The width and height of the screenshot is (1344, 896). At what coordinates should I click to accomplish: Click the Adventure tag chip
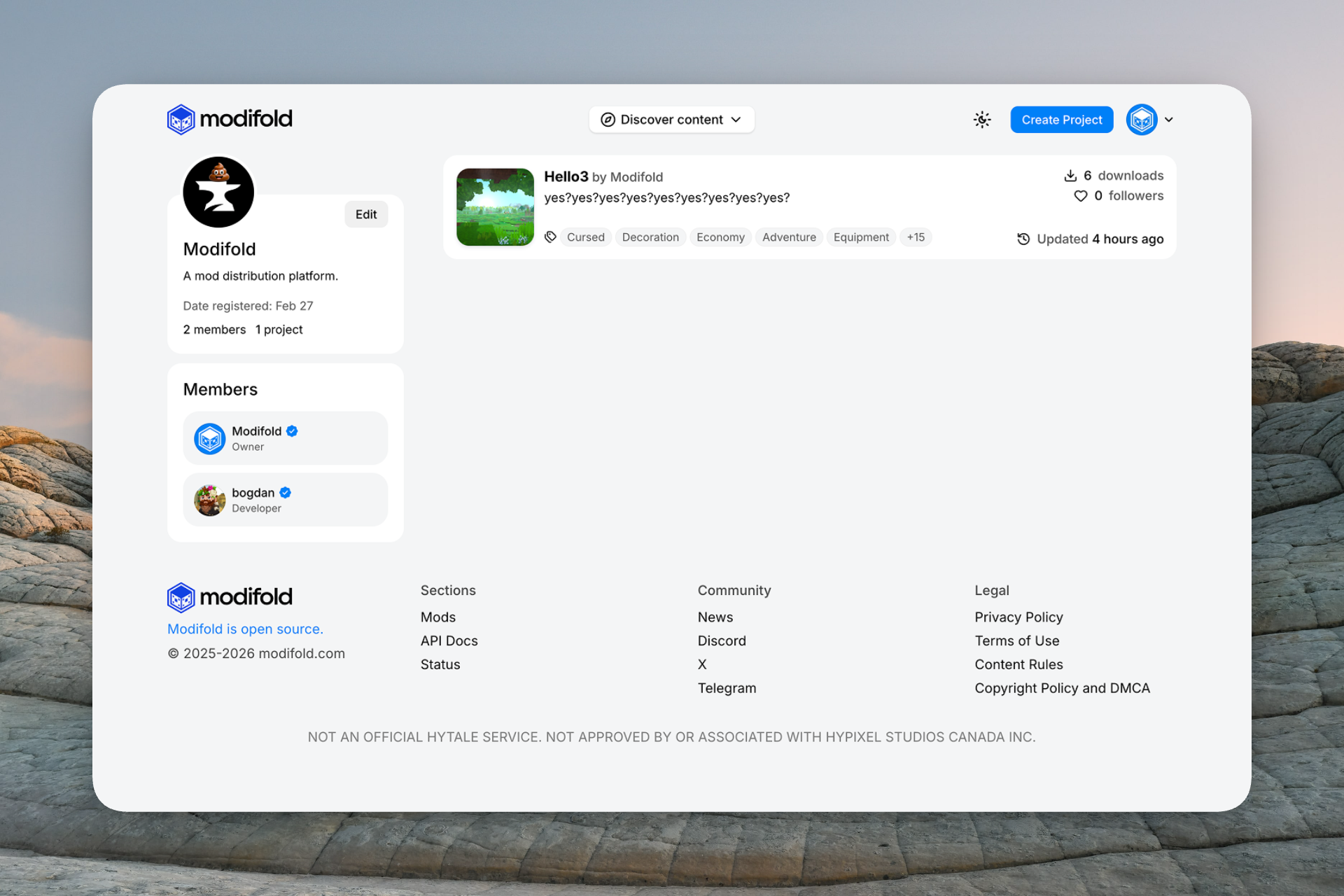pyautogui.click(x=788, y=237)
